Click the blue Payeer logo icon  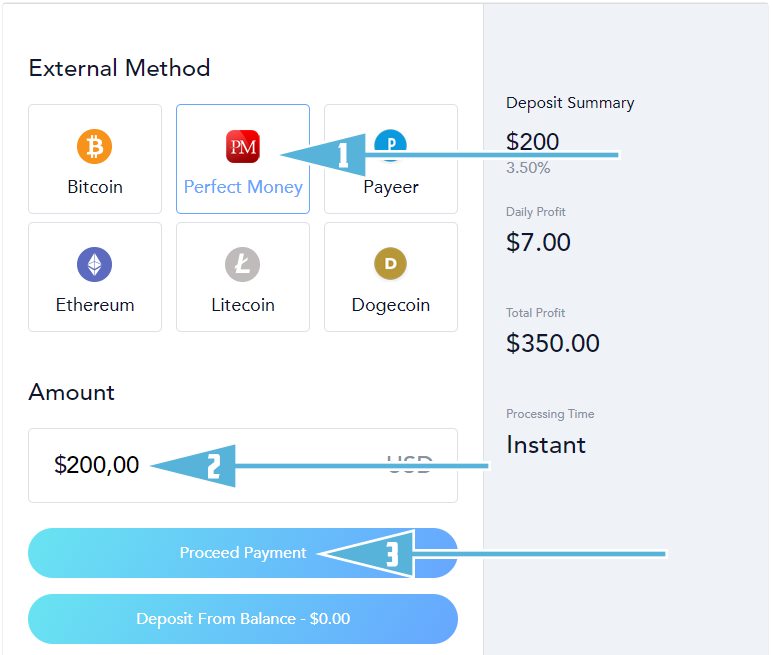tap(390, 145)
